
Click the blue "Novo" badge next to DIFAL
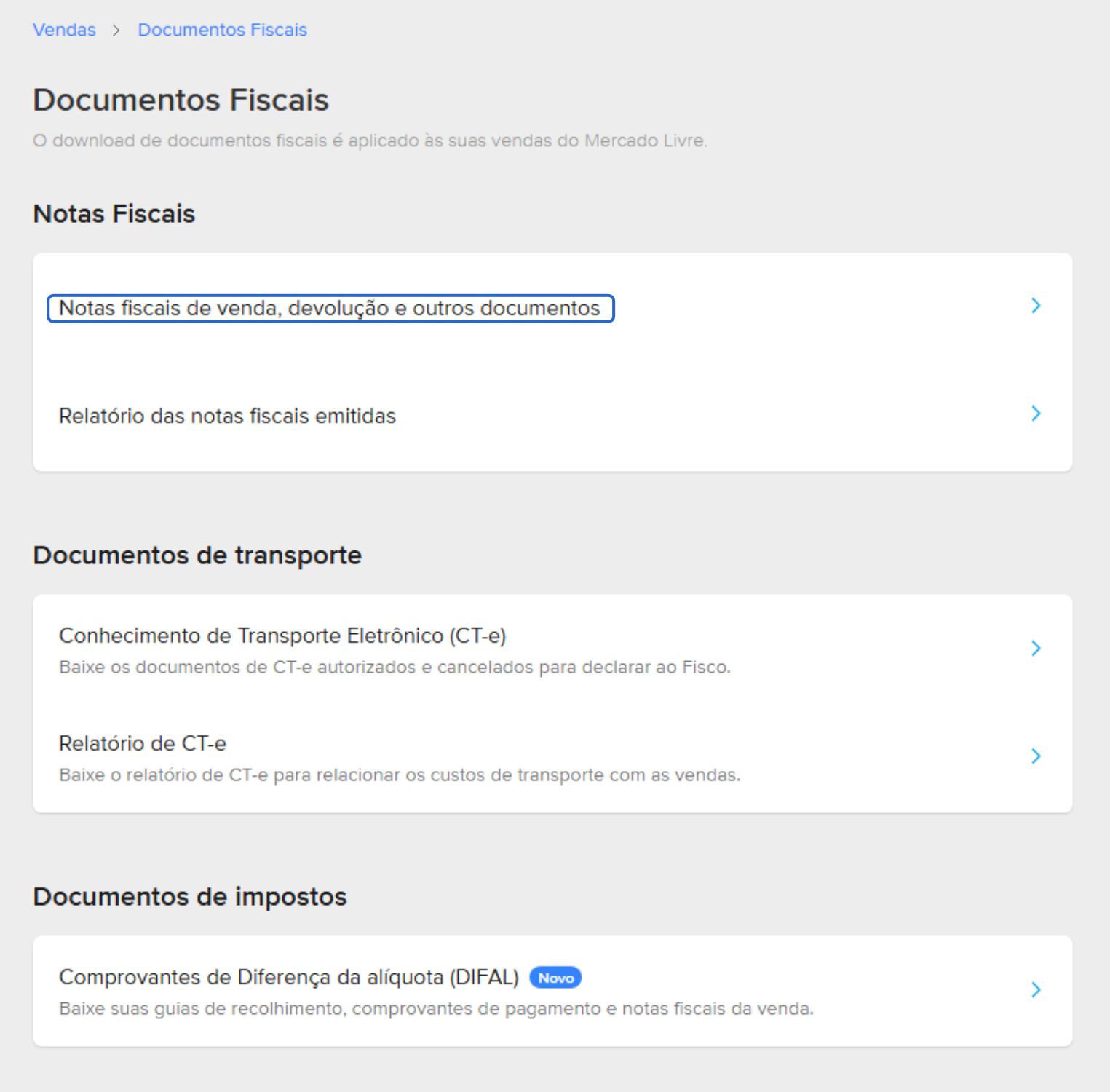555,978
